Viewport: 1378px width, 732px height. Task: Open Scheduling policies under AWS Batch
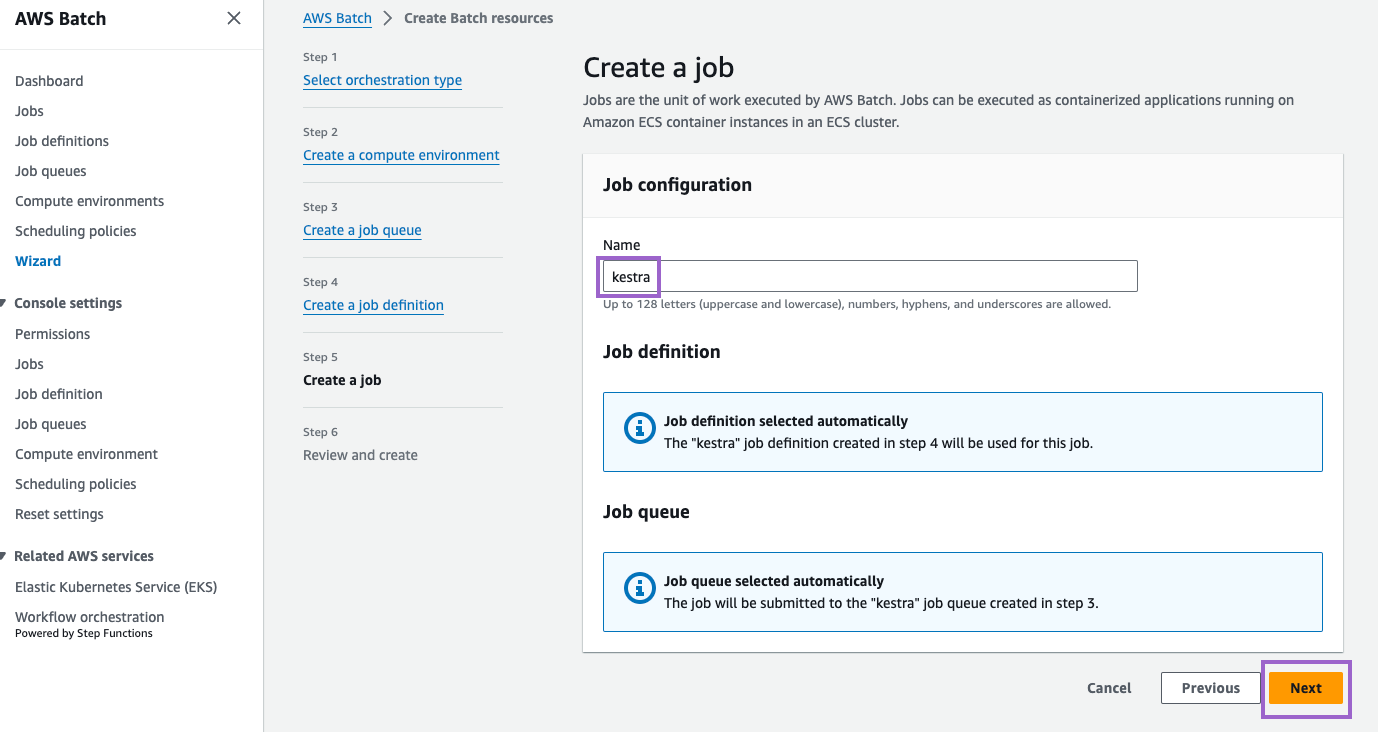coord(76,231)
